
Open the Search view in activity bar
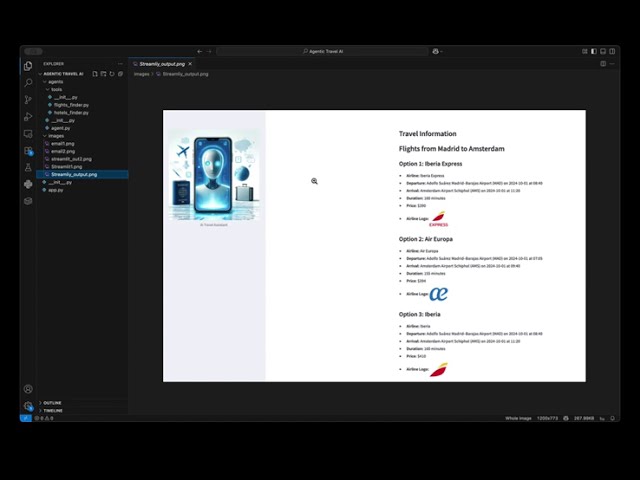[28, 82]
